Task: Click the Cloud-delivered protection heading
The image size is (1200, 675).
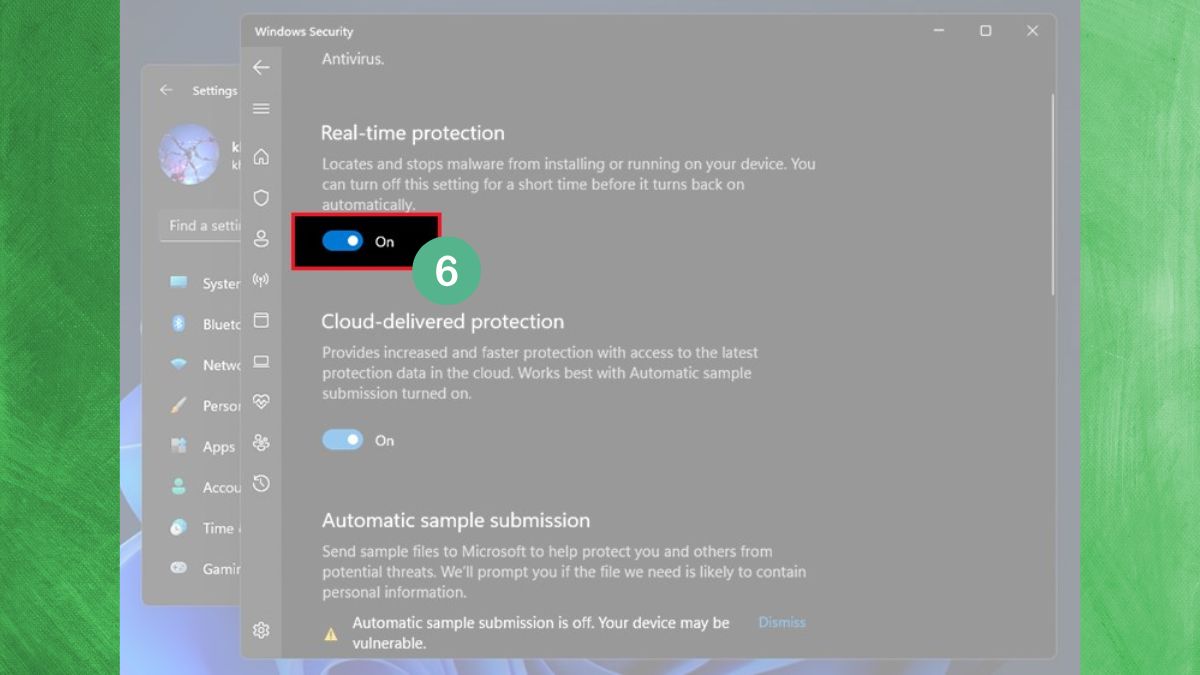Action: (443, 322)
